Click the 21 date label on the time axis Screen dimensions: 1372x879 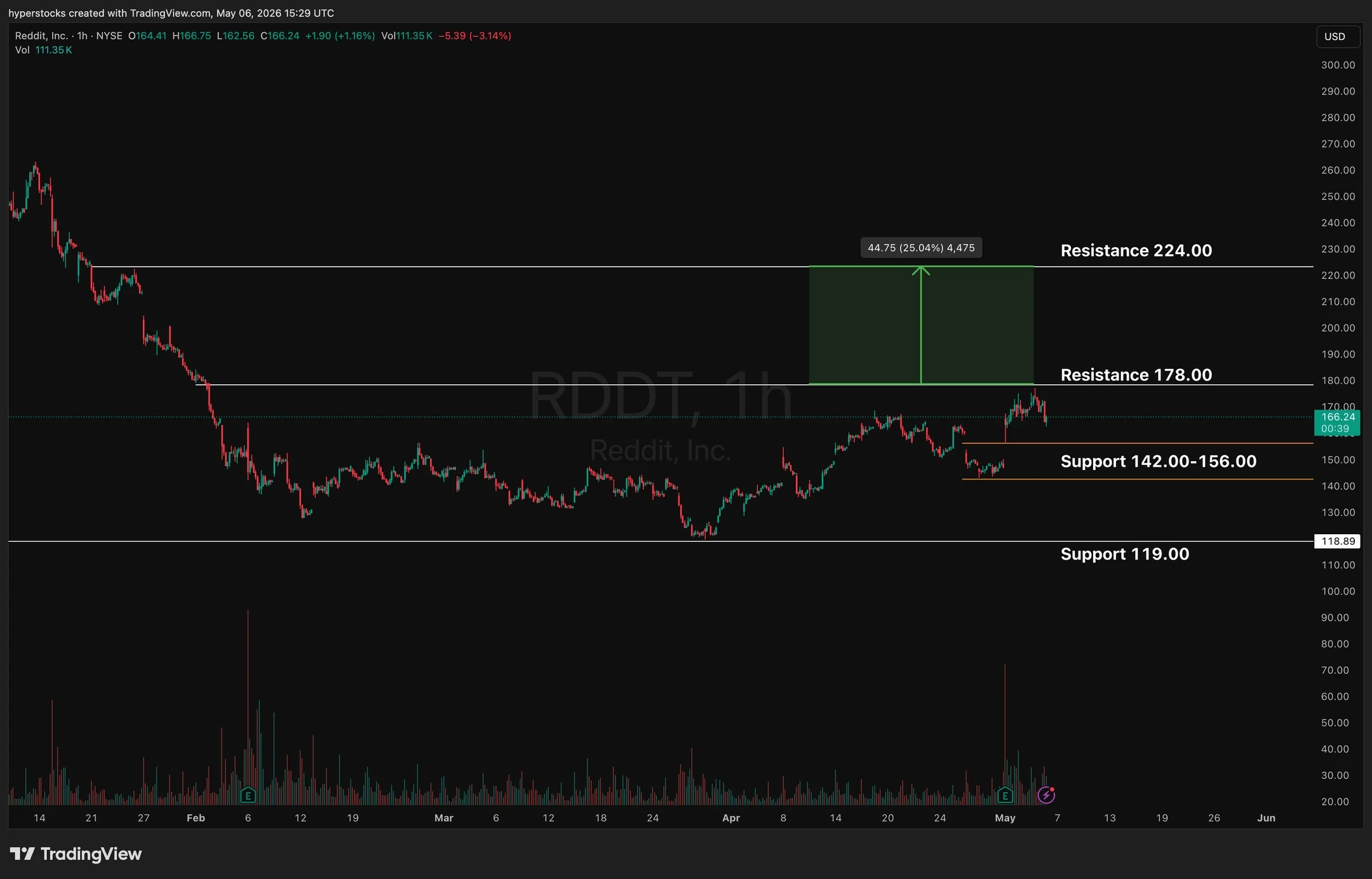[x=91, y=818]
